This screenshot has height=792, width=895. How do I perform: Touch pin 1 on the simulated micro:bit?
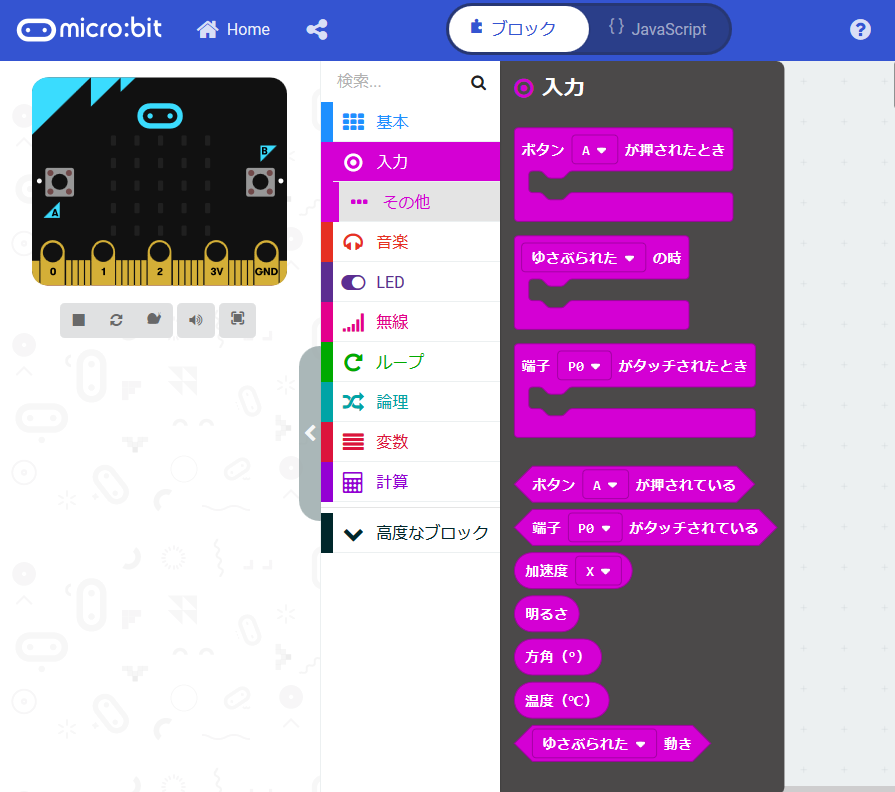[103, 261]
